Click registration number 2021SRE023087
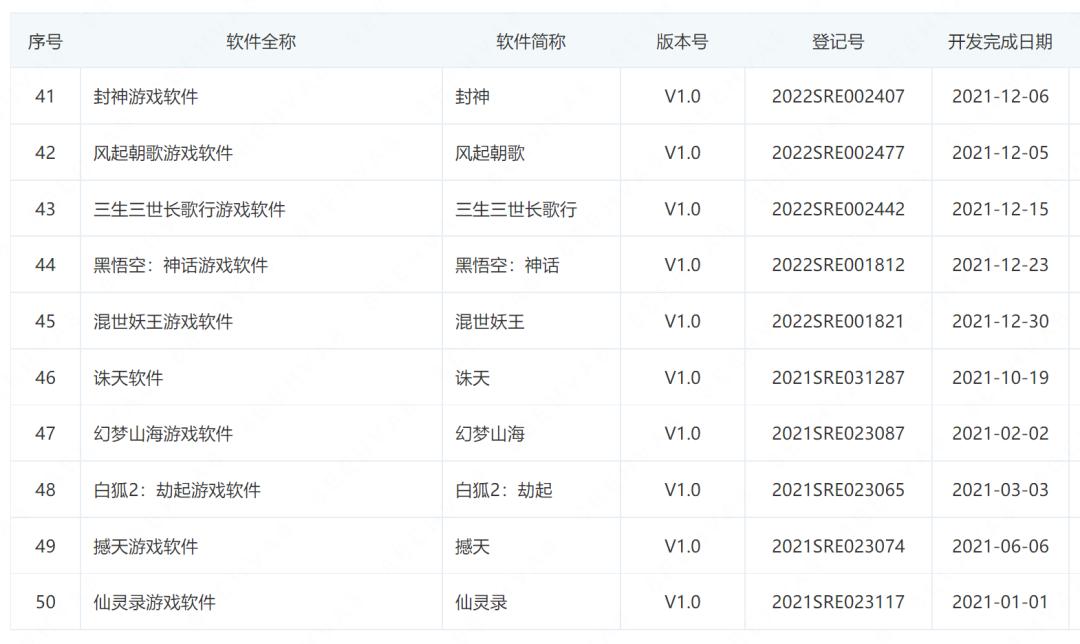The width and height of the screenshot is (1080, 644). click(838, 434)
